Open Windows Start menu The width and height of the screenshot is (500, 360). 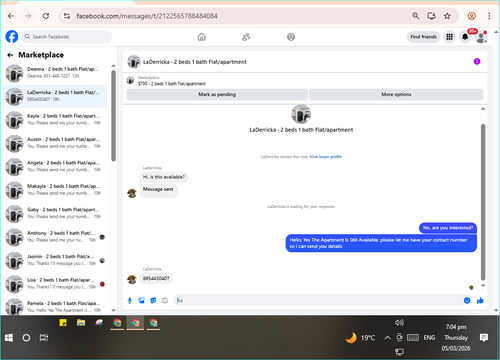(x=9, y=338)
